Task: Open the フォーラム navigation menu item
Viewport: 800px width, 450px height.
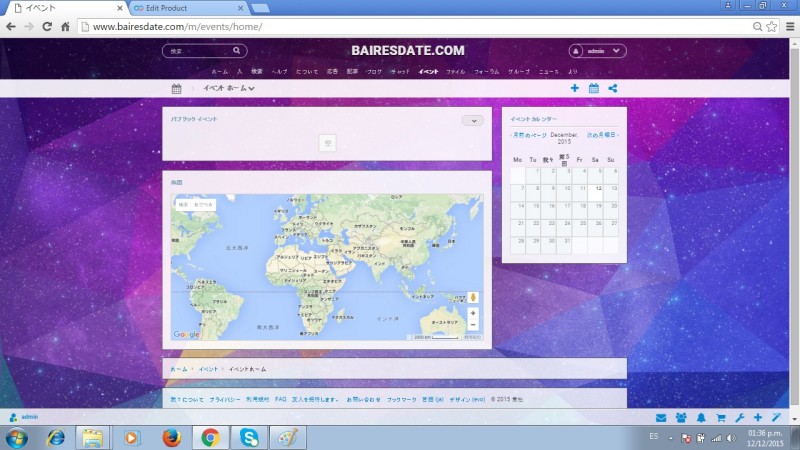Action: click(486, 72)
